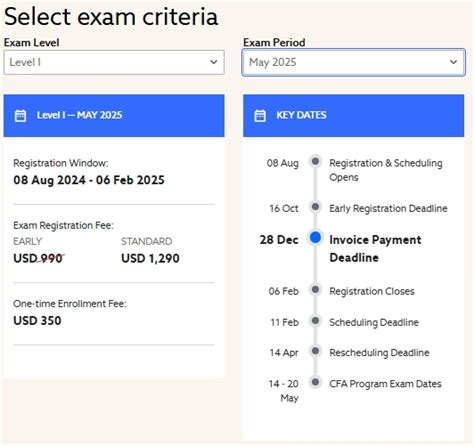Click the 06 Feb timeline dot

pyautogui.click(x=315, y=289)
